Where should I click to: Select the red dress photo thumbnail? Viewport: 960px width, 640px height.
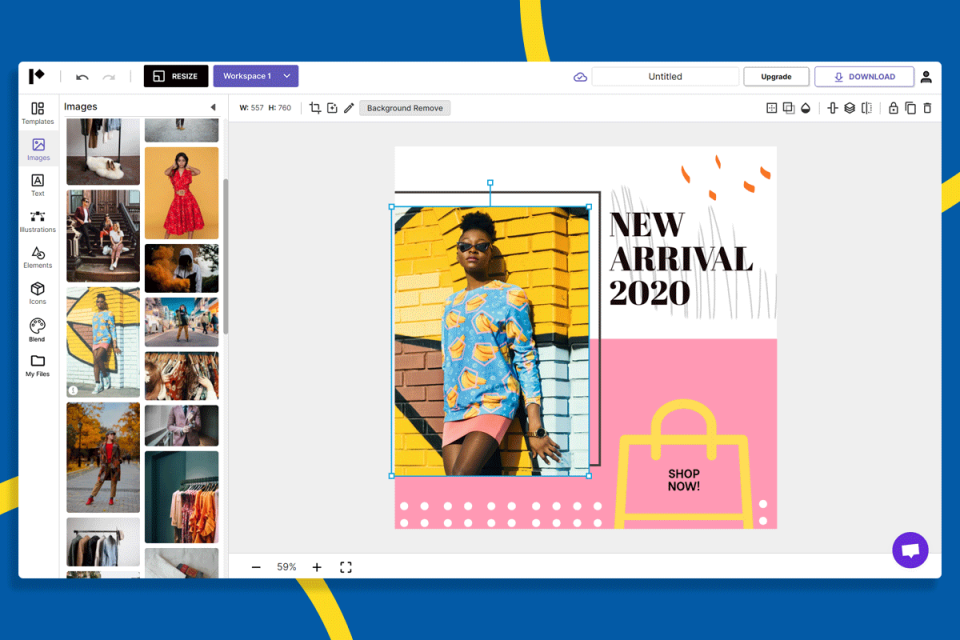point(181,193)
